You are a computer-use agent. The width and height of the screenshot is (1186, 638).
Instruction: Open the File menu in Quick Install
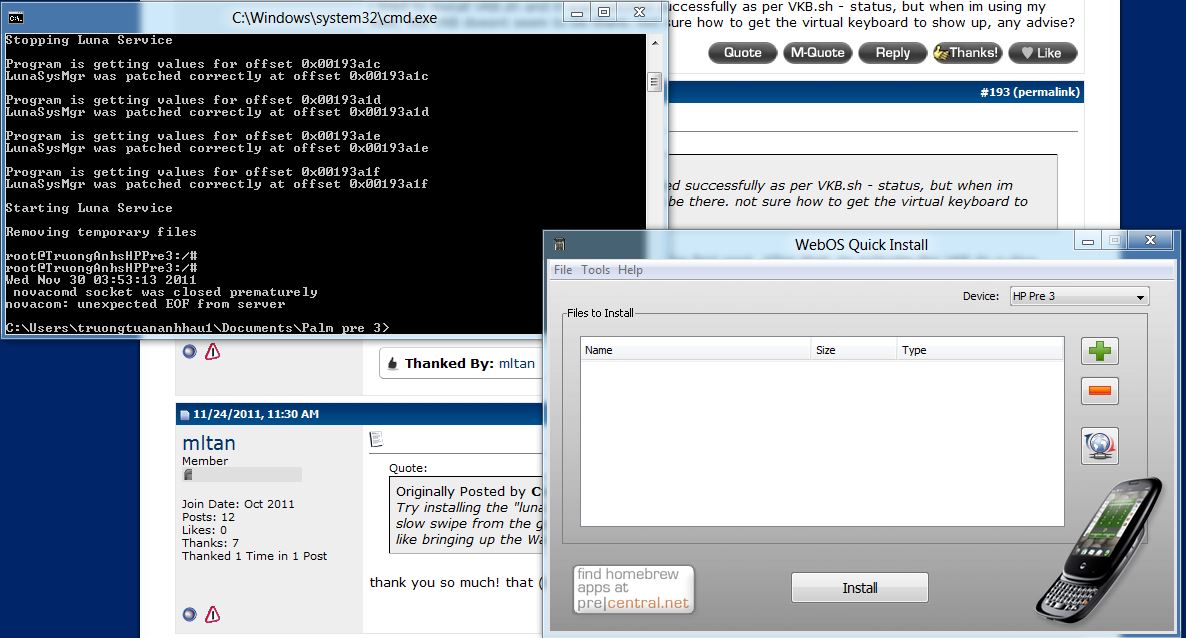[x=563, y=270]
